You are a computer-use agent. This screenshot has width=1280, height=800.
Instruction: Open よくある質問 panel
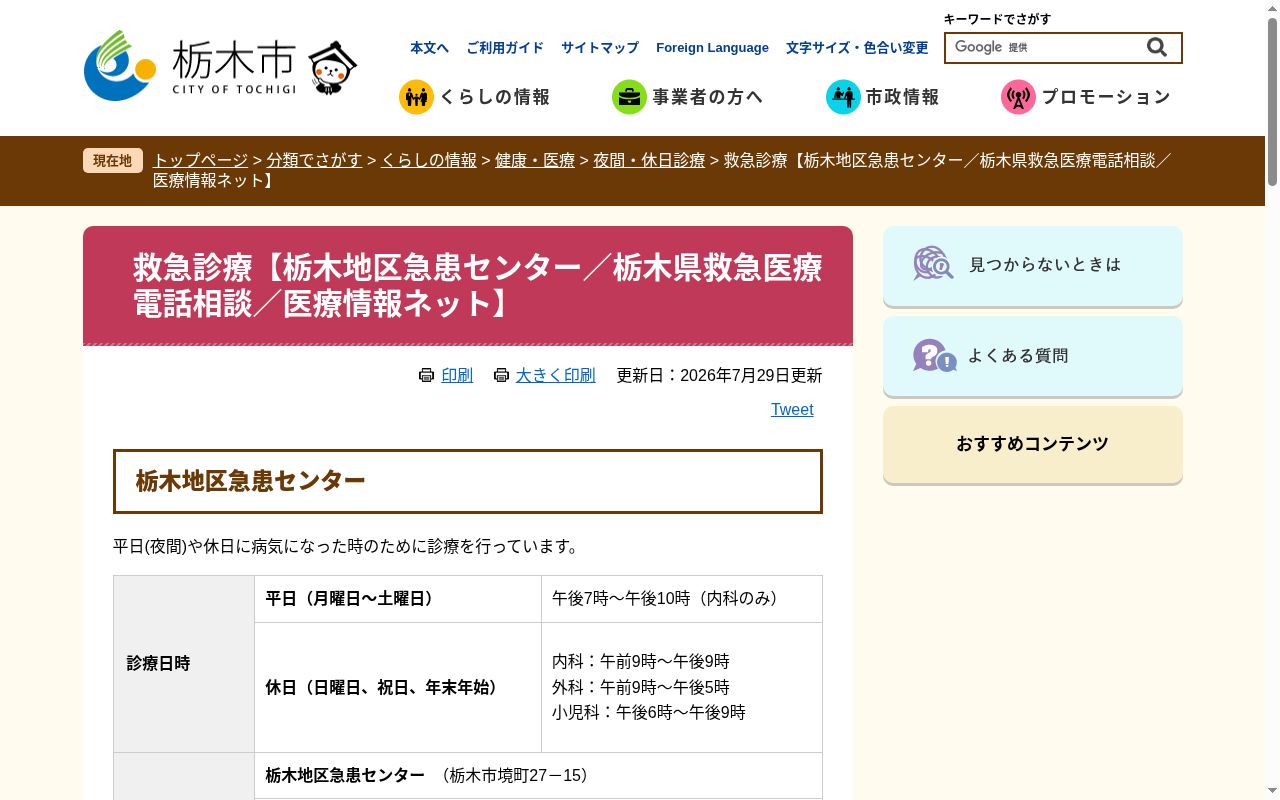pyautogui.click(x=1033, y=356)
